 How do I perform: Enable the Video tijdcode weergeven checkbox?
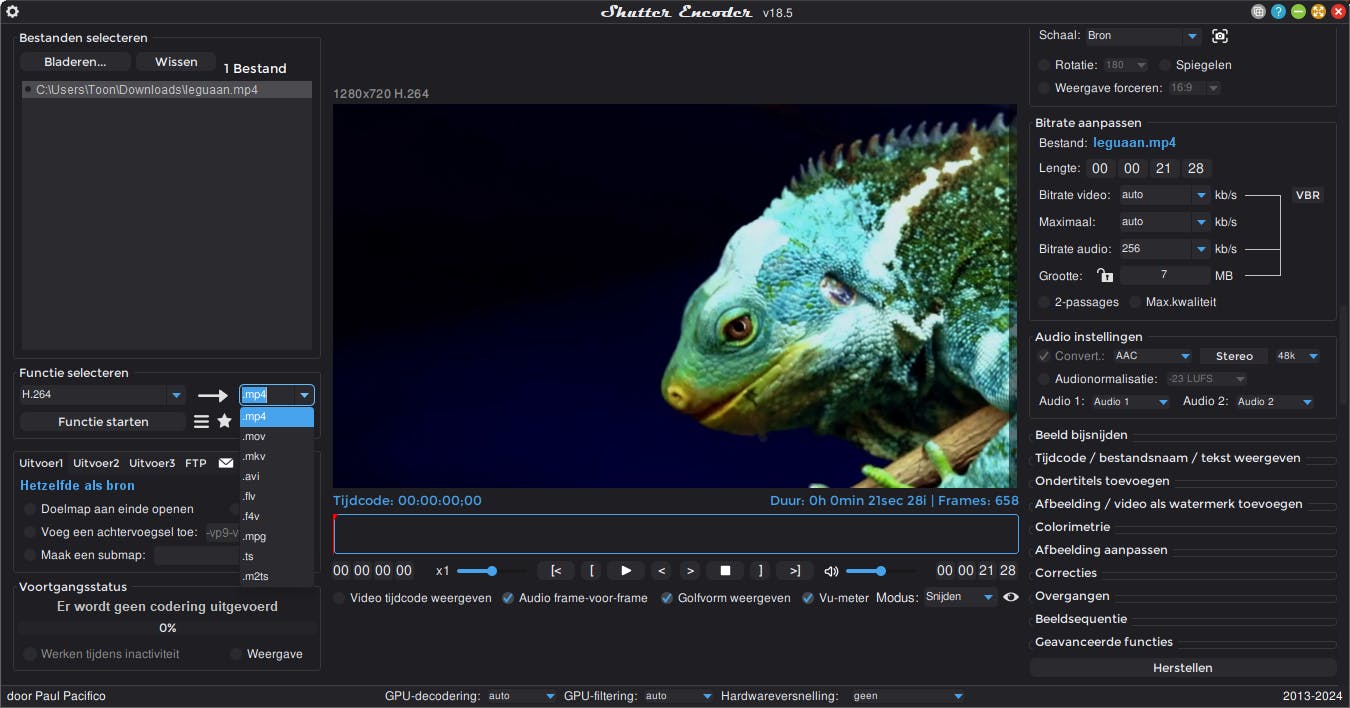coord(340,598)
